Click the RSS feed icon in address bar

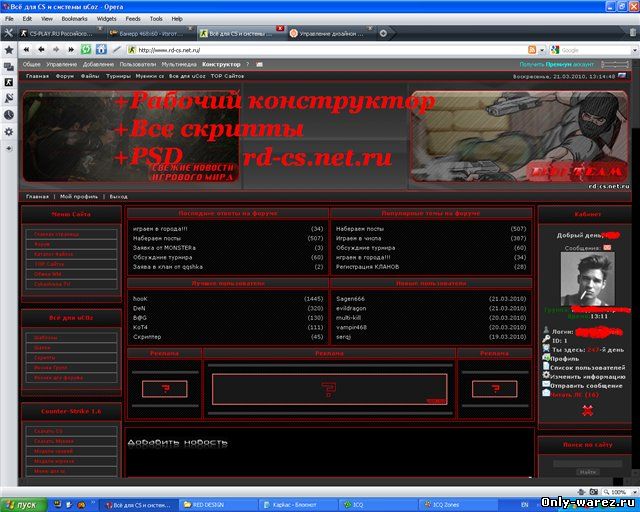coord(530,49)
